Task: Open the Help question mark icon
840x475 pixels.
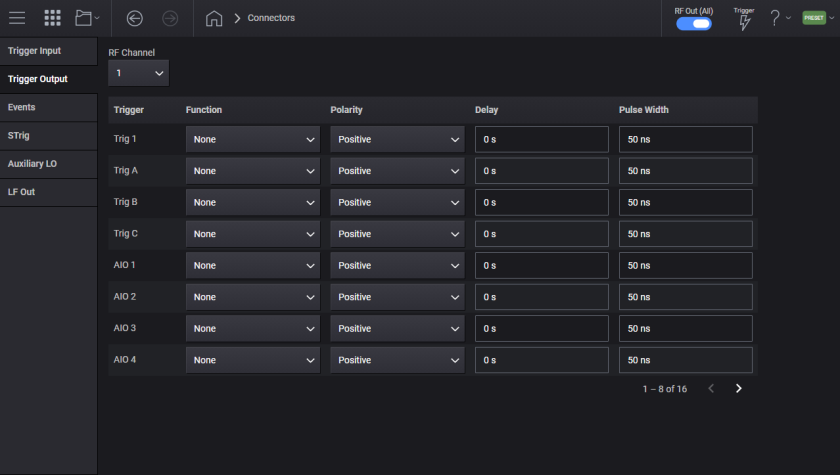Action: (x=774, y=18)
